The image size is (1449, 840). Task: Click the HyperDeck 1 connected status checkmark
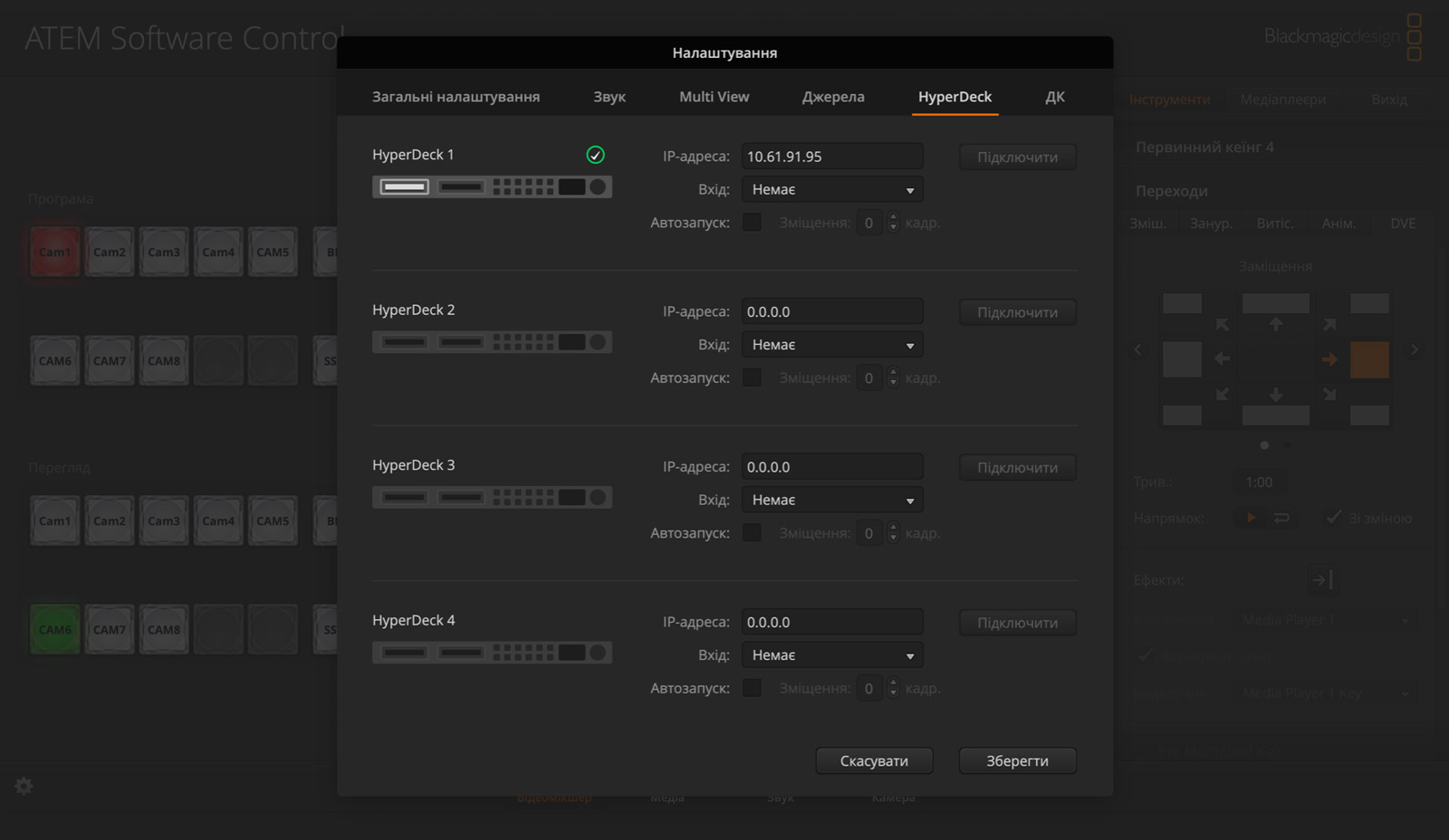pyautogui.click(x=595, y=155)
